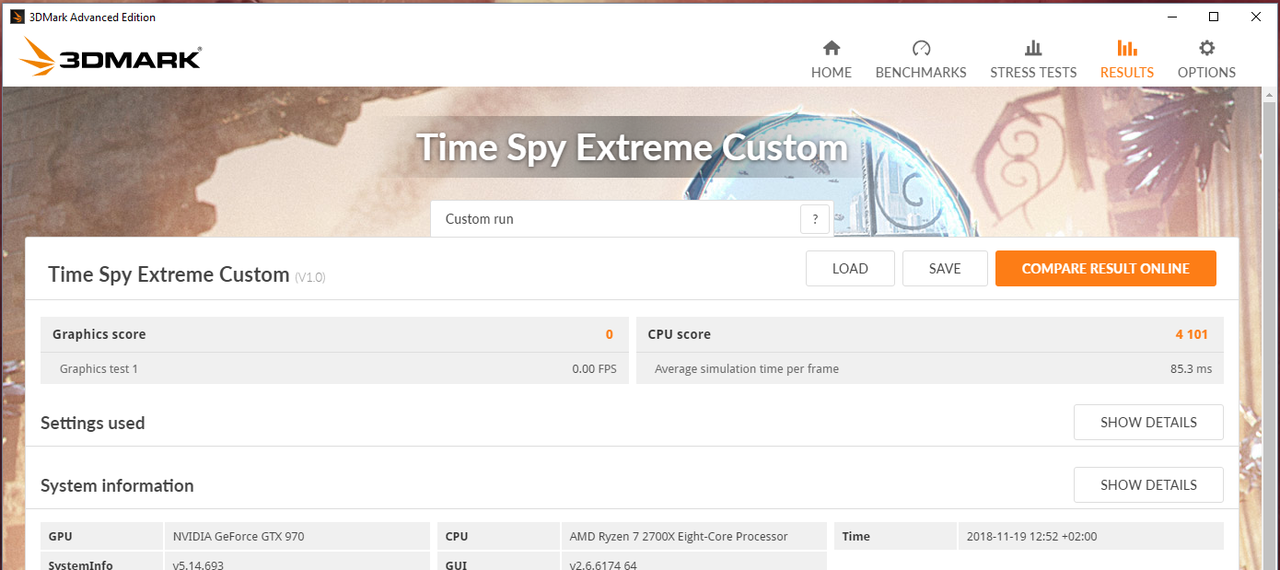Click the graphics score value 0

[609, 334]
